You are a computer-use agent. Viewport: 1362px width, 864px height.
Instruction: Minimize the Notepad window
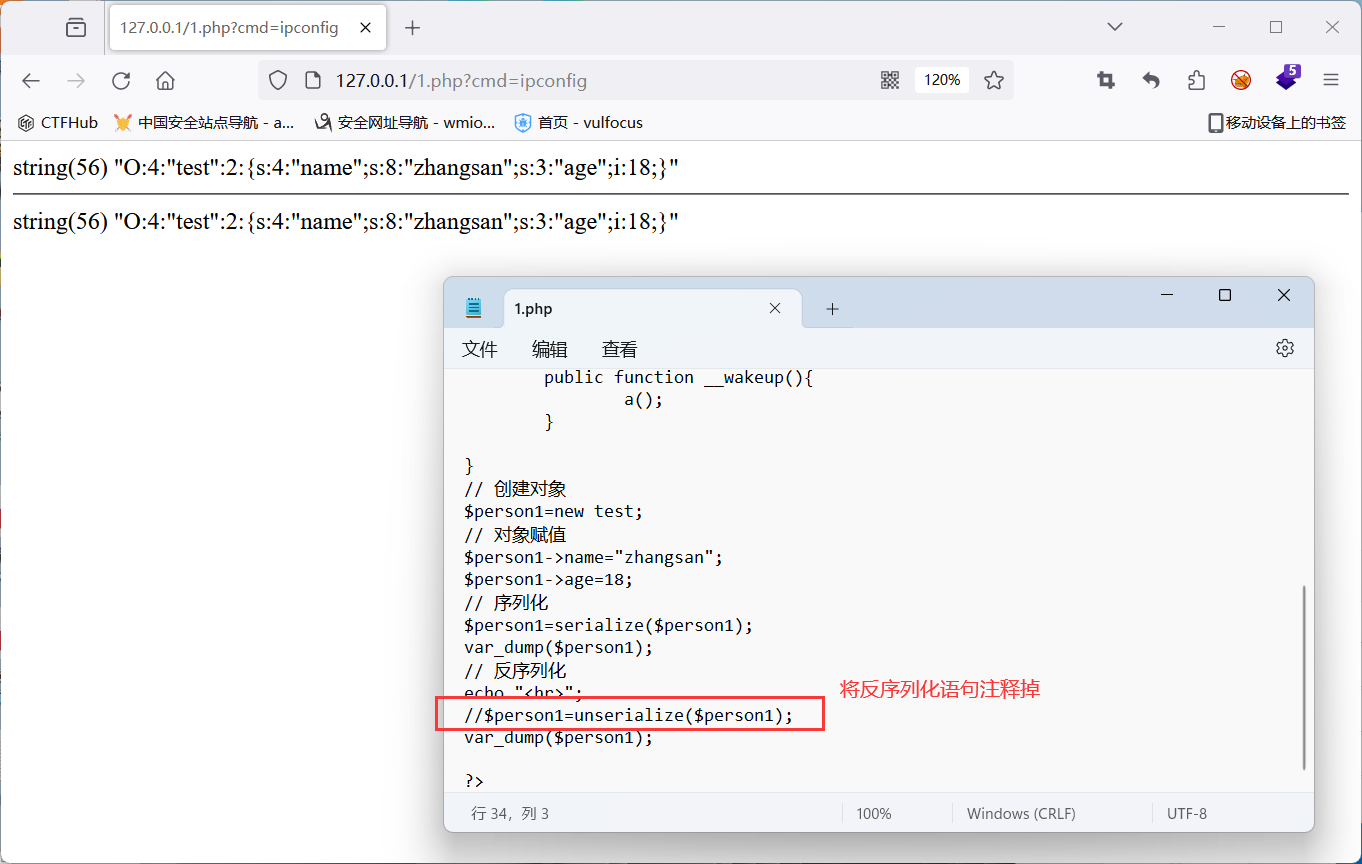tap(1166, 295)
